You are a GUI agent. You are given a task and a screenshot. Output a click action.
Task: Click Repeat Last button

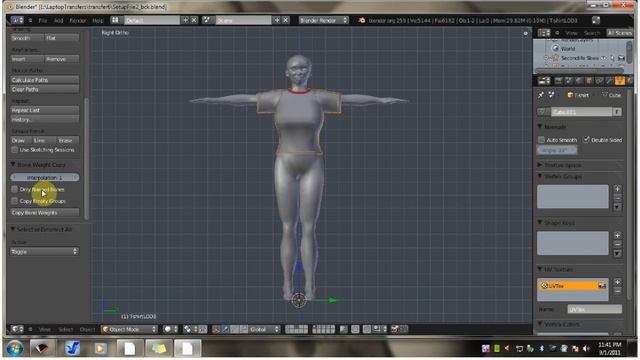pos(44,110)
